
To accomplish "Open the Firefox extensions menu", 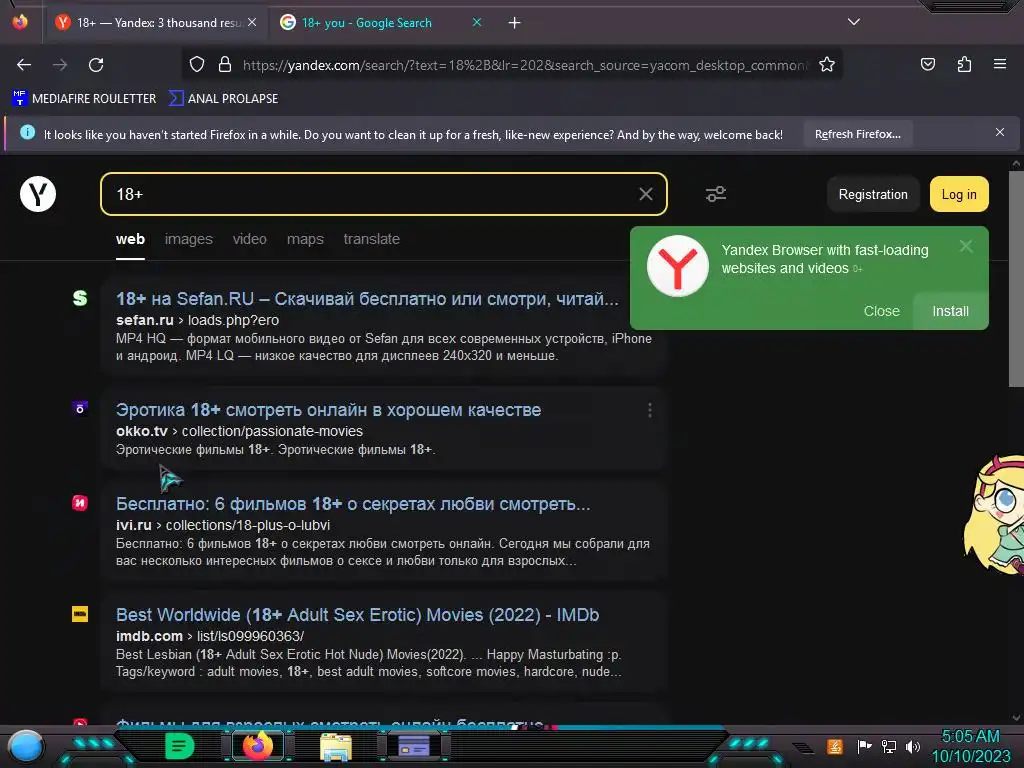I will [x=964, y=64].
